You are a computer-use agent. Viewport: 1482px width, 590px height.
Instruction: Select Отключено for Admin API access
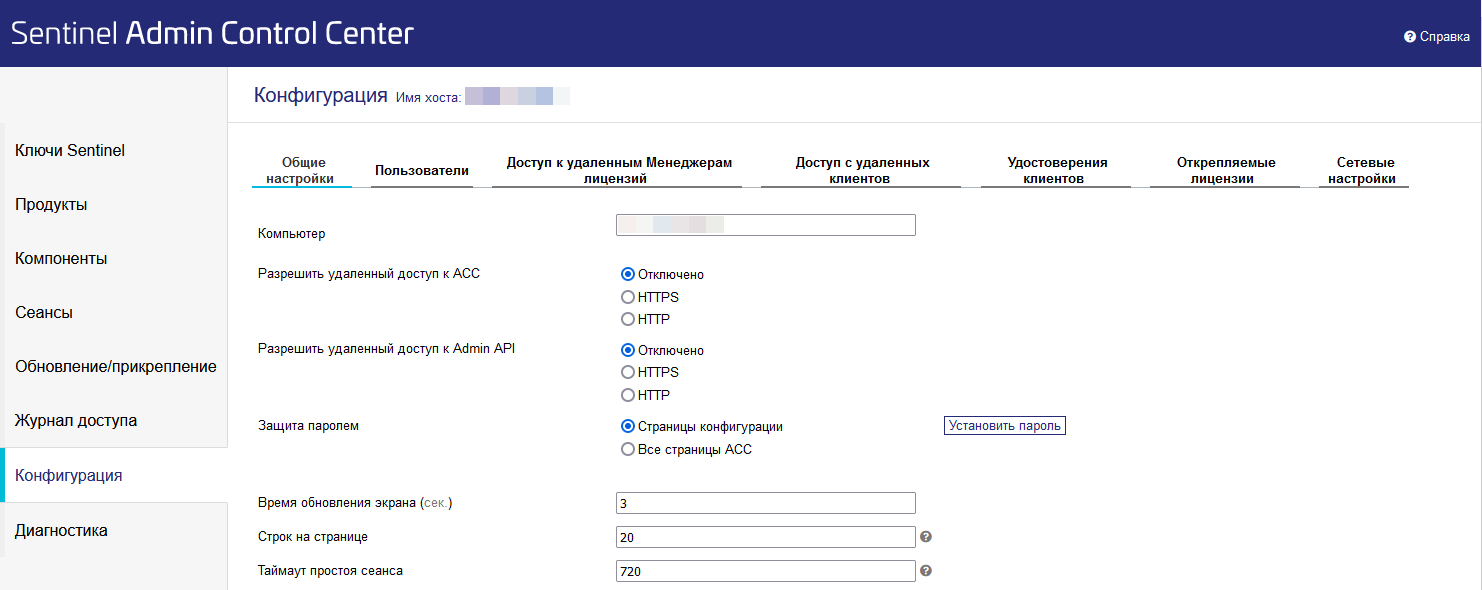coord(628,350)
